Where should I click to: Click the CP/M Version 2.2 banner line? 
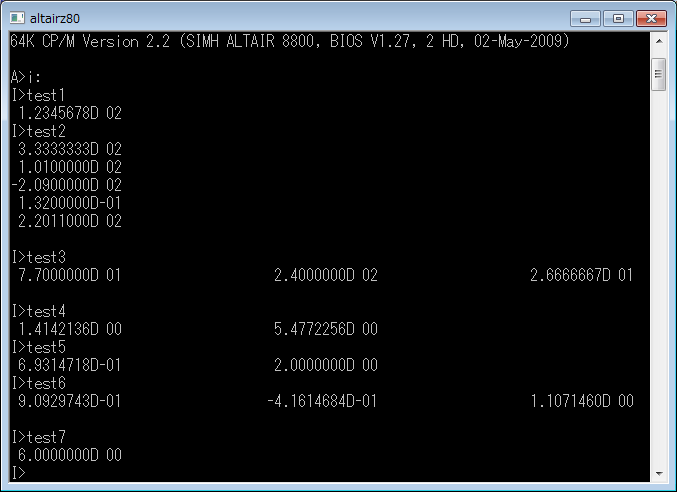click(290, 41)
